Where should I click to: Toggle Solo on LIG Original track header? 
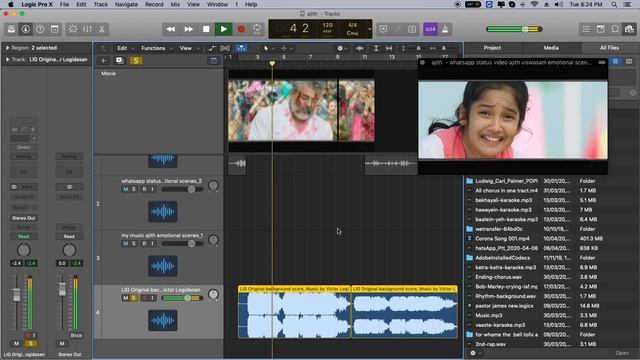click(x=133, y=298)
